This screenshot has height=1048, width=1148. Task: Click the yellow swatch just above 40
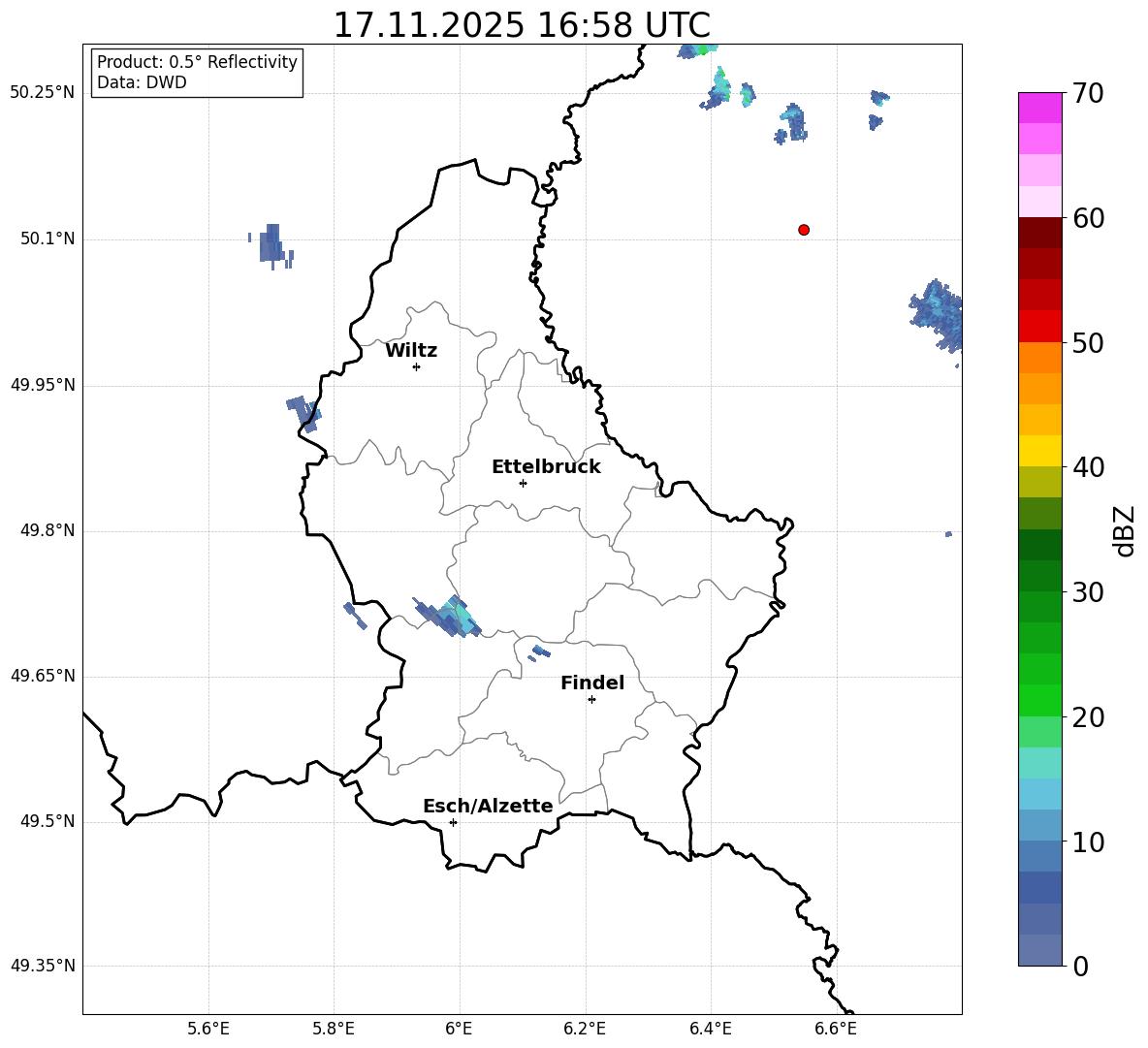pos(1039,451)
